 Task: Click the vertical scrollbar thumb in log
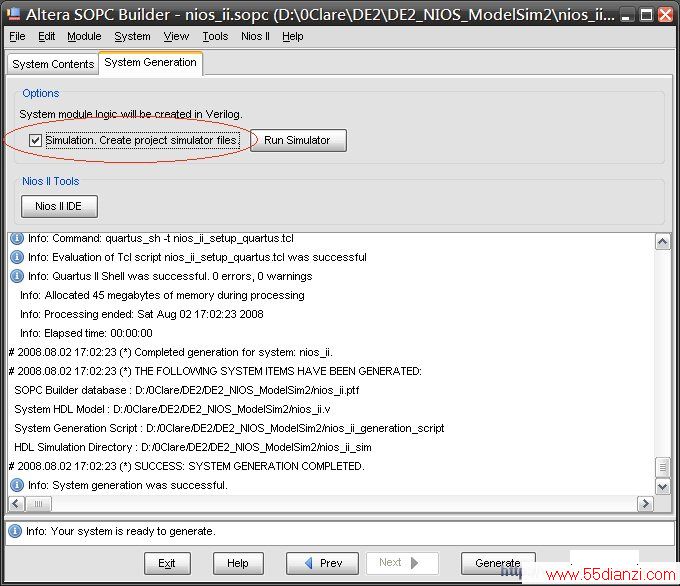pos(662,467)
